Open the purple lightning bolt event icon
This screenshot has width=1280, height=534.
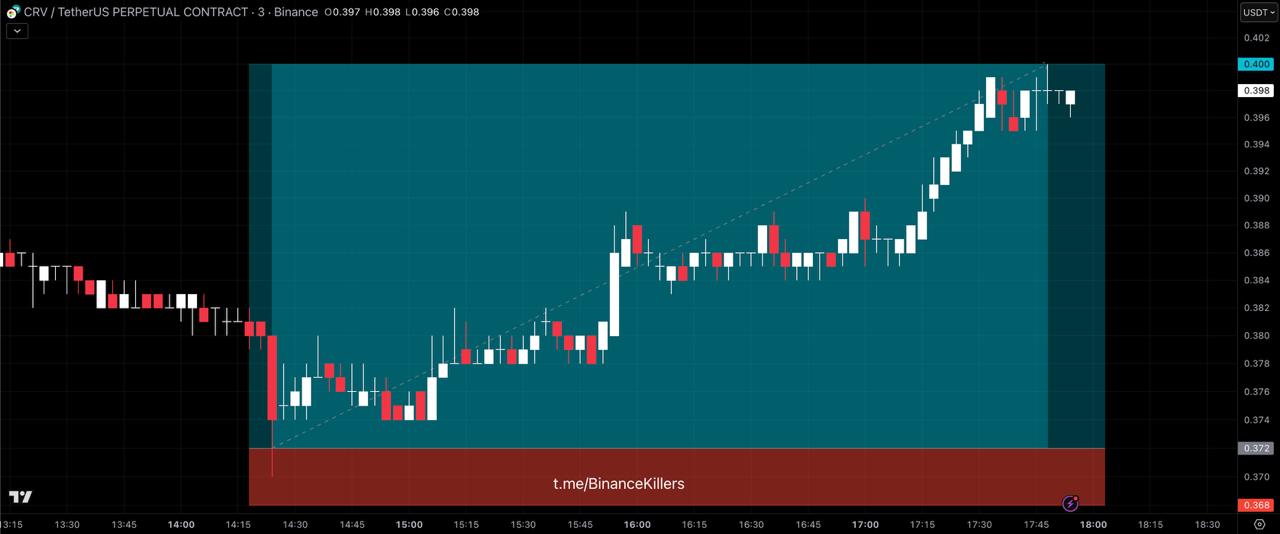point(1071,504)
